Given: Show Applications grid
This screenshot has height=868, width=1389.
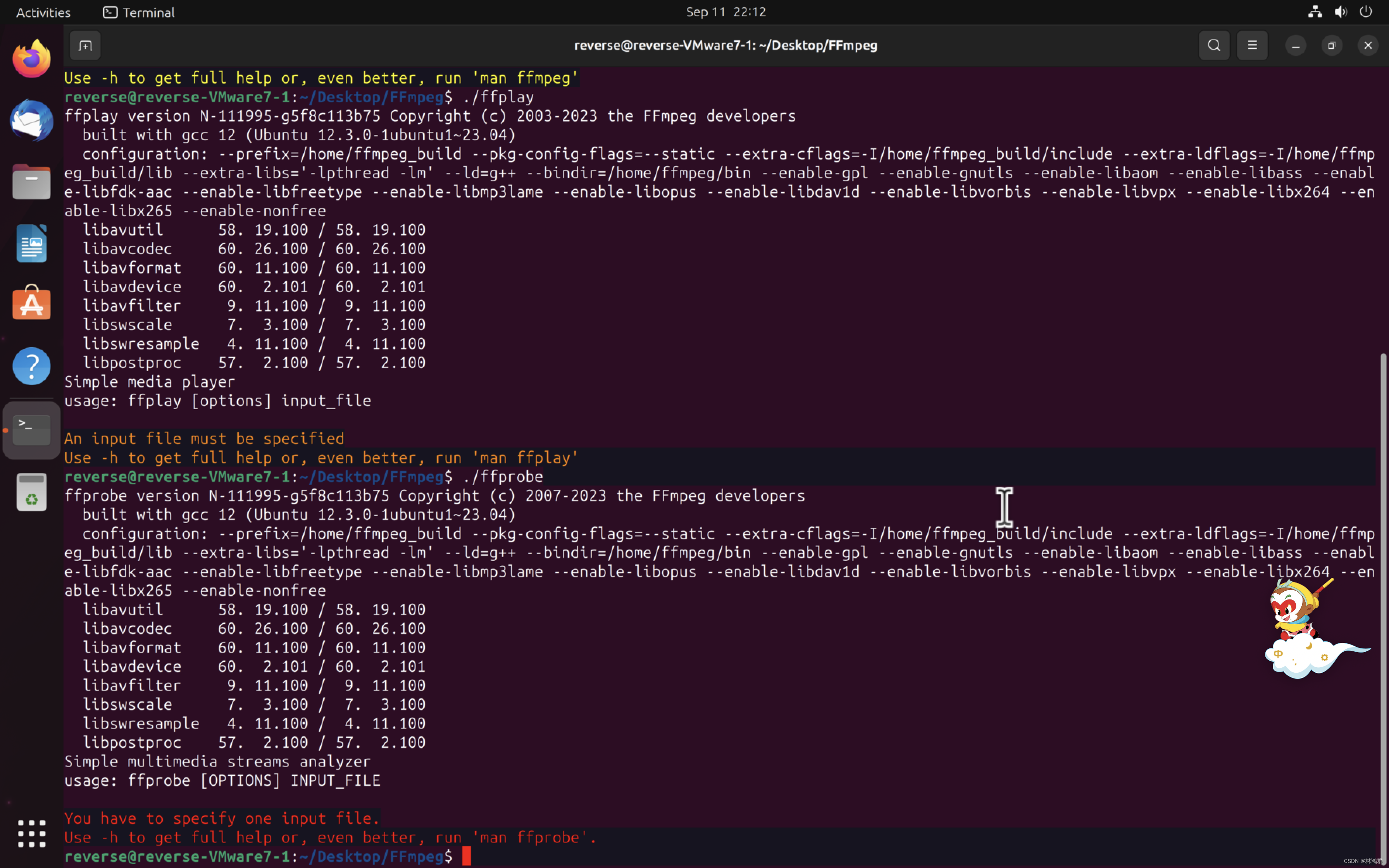Looking at the screenshot, I should click(x=31, y=834).
